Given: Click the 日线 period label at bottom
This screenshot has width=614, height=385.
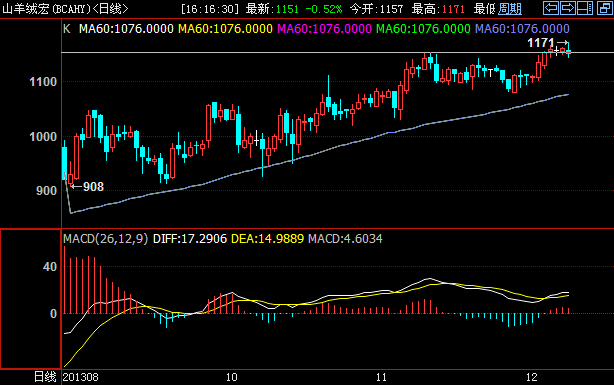Looking at the screenshot, I should coord(45,377).
